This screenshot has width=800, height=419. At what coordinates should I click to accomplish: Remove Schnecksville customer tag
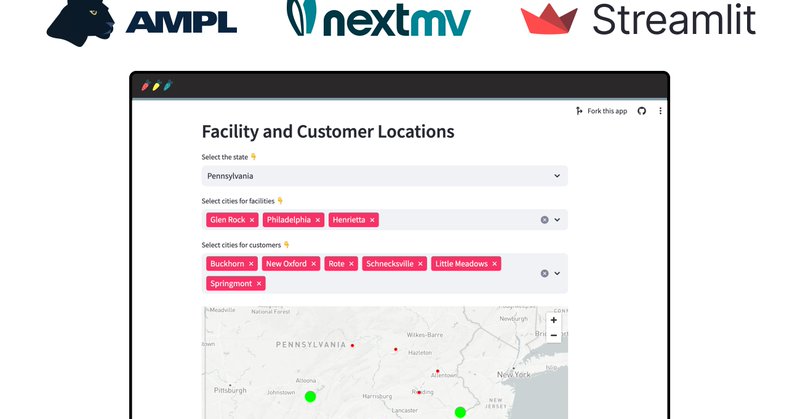tap(420, 264)
